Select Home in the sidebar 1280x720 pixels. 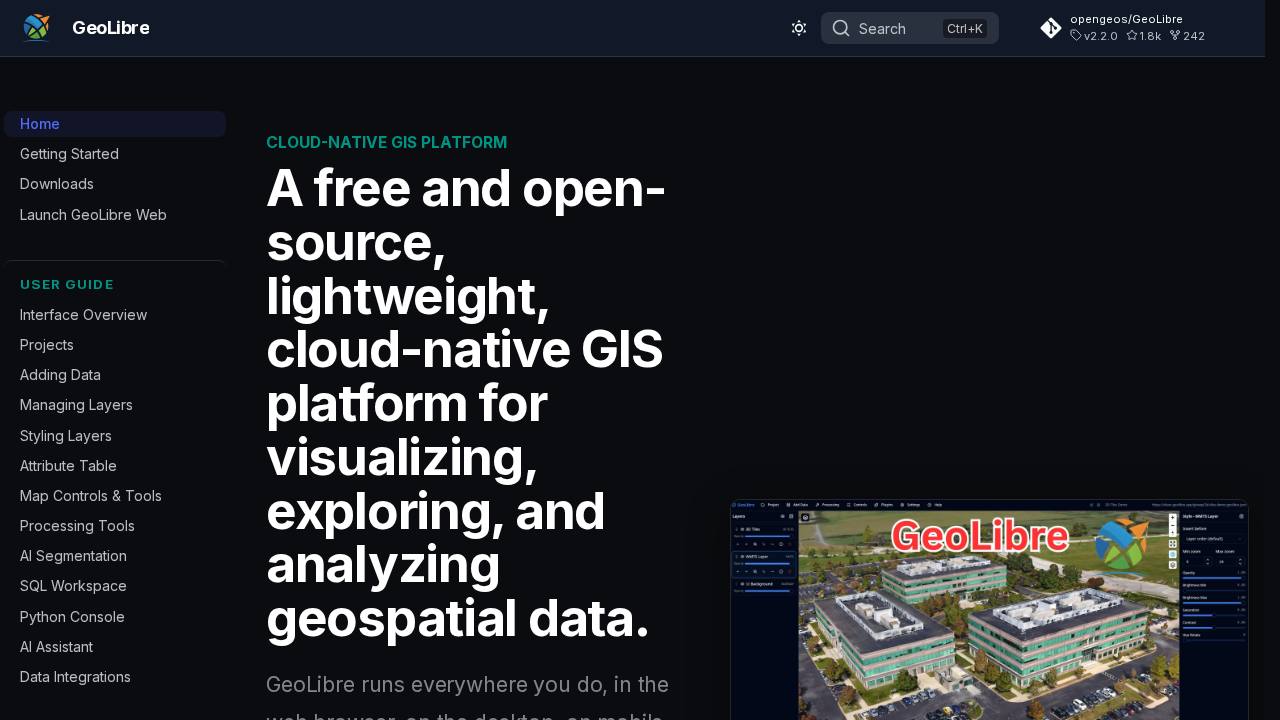(x=115, y=124)
